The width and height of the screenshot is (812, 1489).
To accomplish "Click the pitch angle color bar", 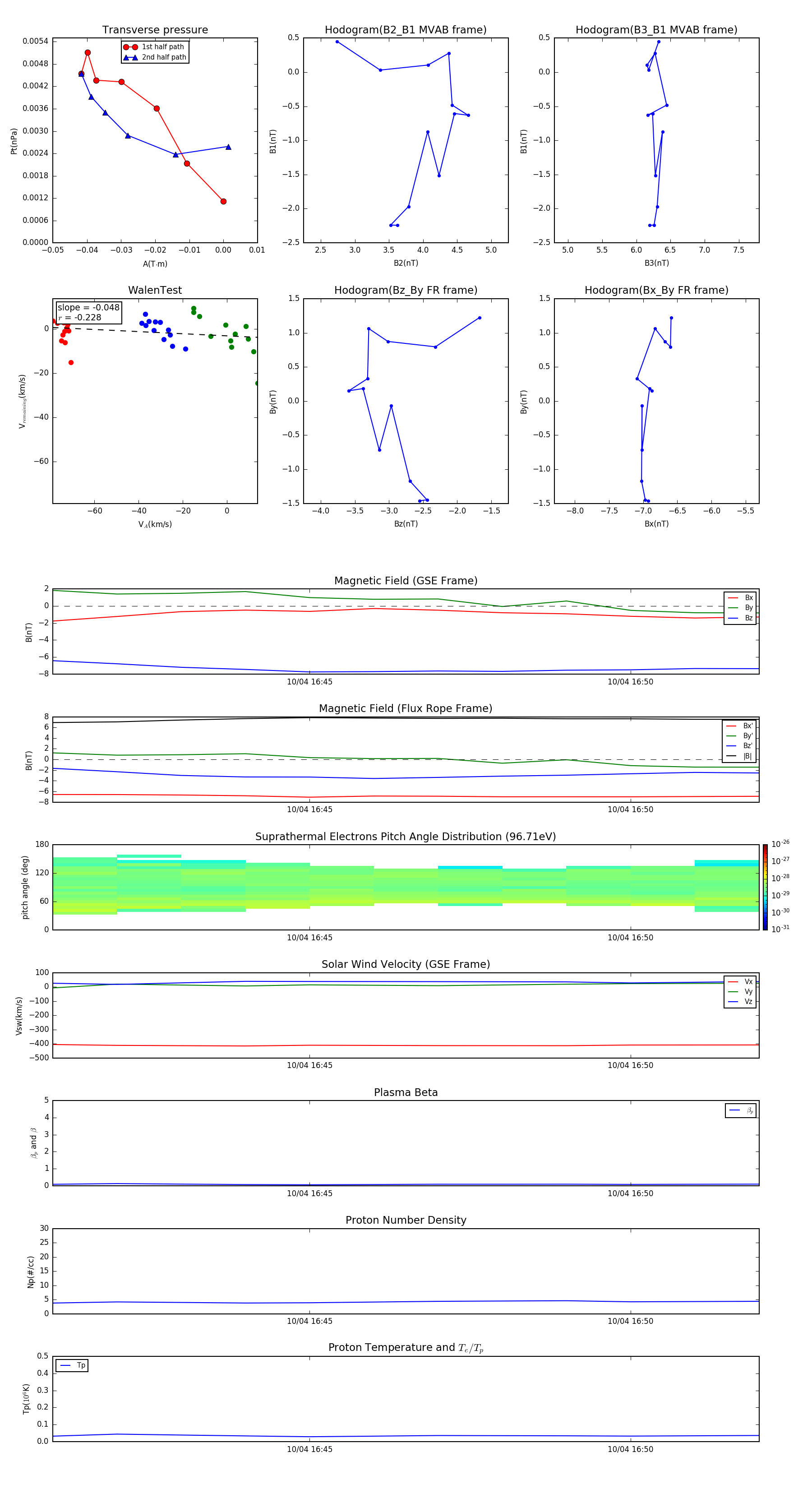I will (x=765, y=887).
